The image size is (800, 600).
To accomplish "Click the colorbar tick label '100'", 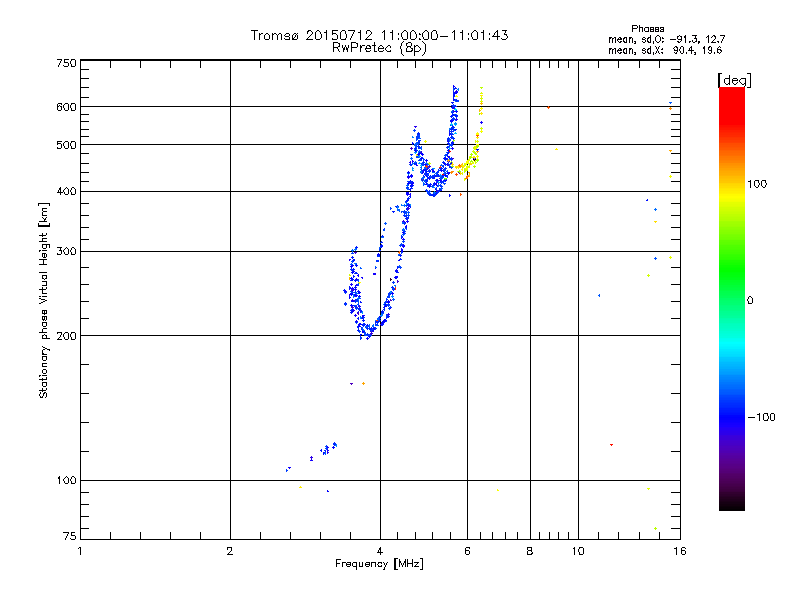I will click(x=757, y=184).
